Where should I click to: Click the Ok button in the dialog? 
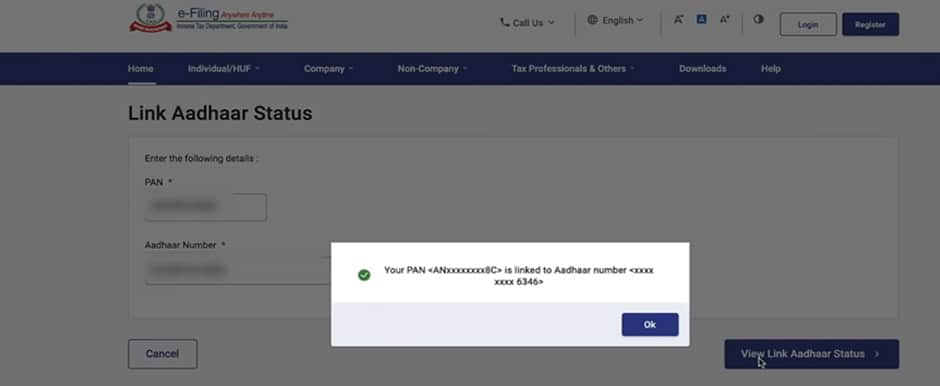tap(650, 324)
